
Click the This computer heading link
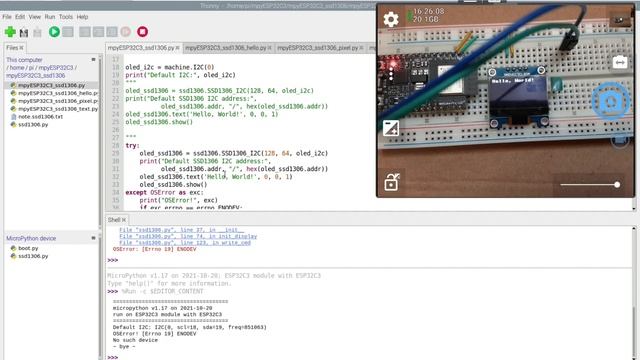pos(24,60)
